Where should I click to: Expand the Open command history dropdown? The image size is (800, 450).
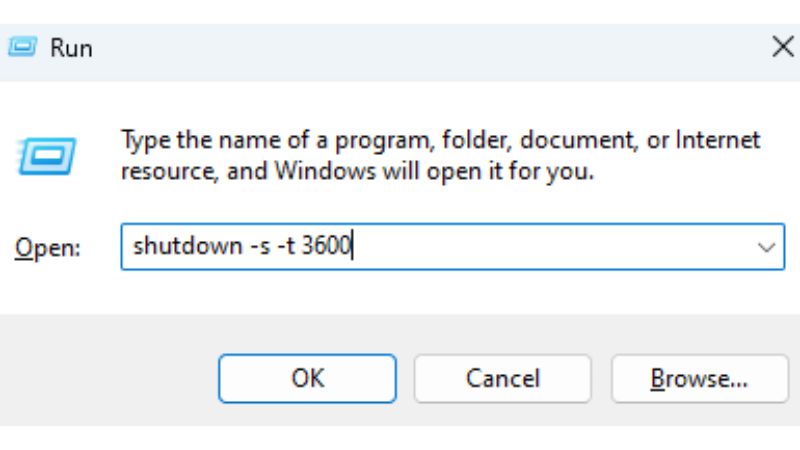tap(767, 247)
